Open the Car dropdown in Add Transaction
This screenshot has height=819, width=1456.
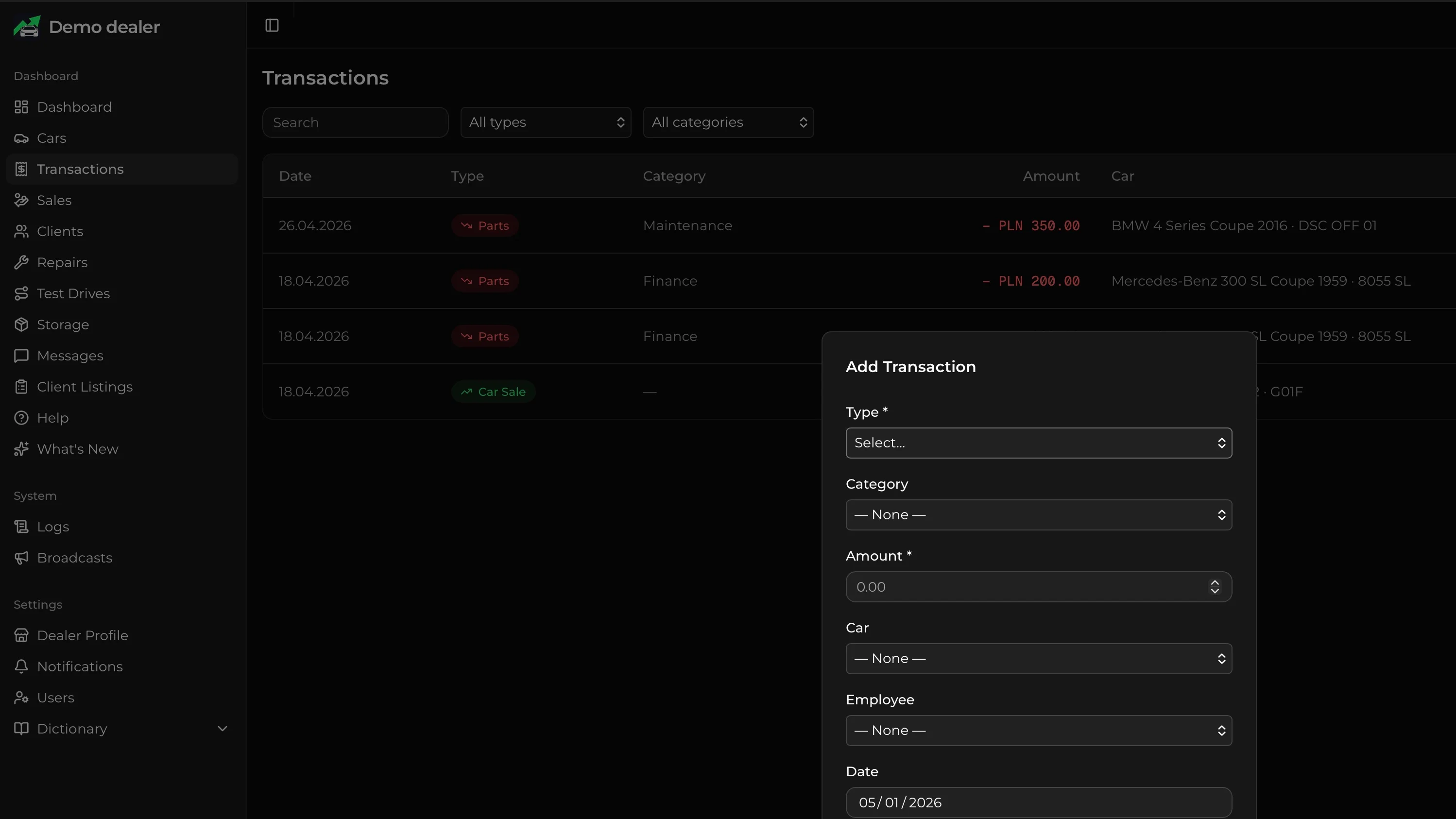[1038, 659]
